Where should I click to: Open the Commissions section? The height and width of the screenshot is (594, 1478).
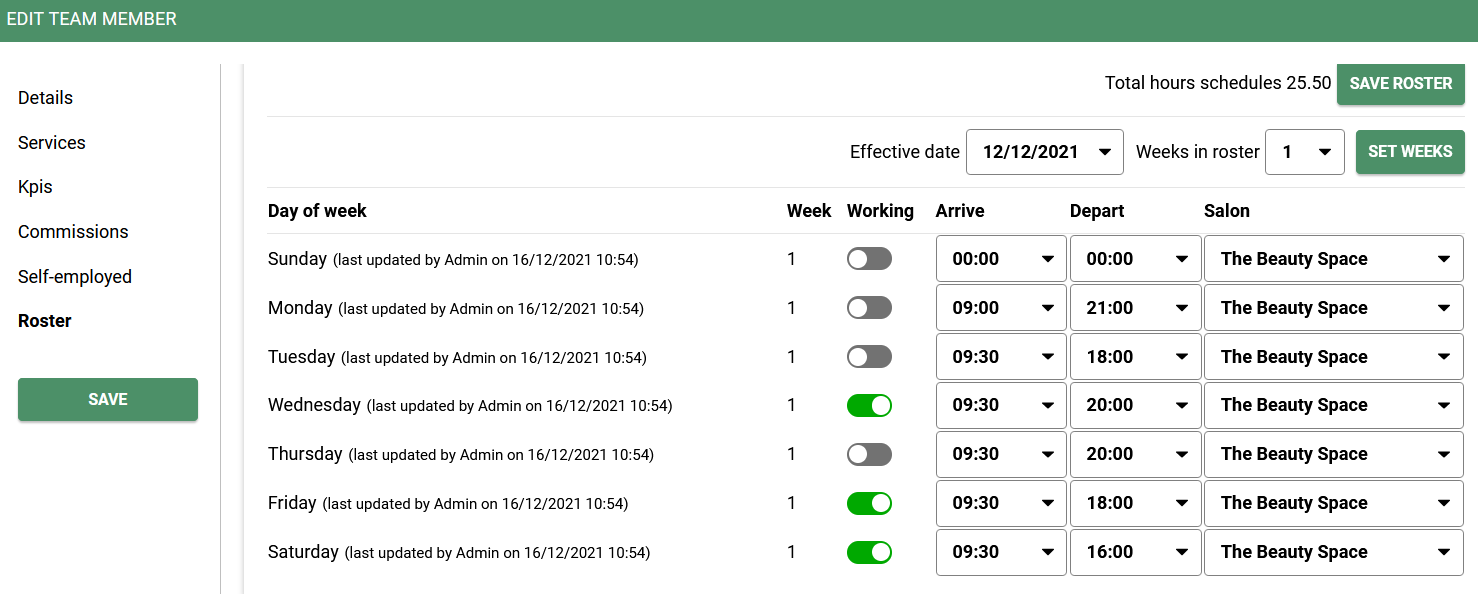tap(73, 232)
